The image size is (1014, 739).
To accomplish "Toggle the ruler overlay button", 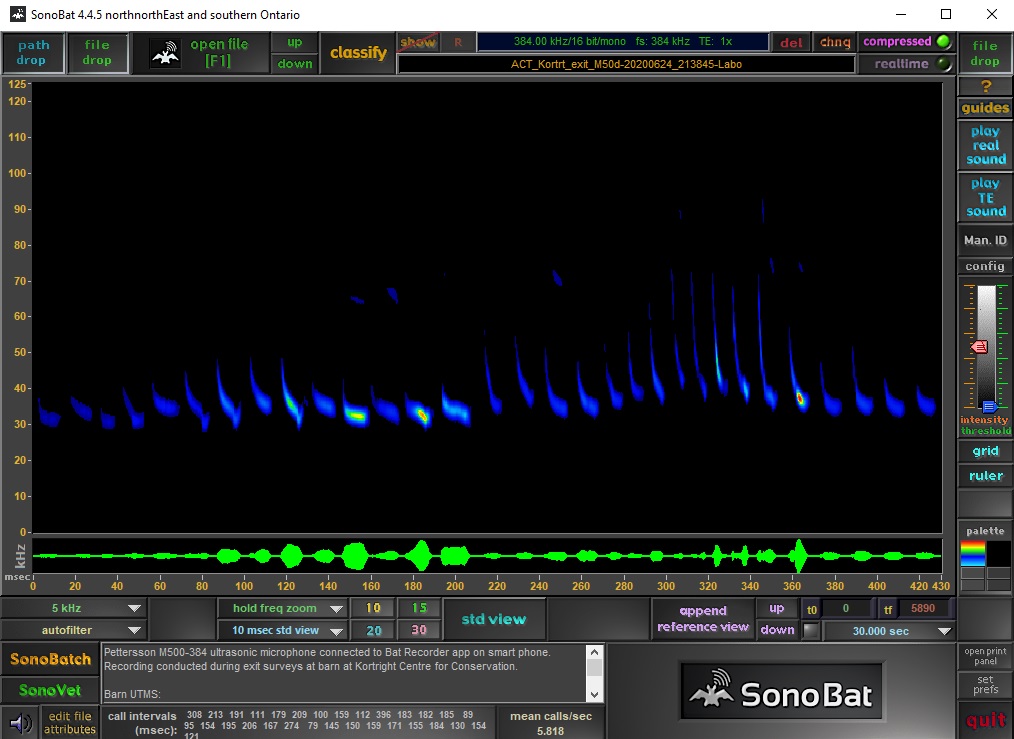I will [985, 476].
